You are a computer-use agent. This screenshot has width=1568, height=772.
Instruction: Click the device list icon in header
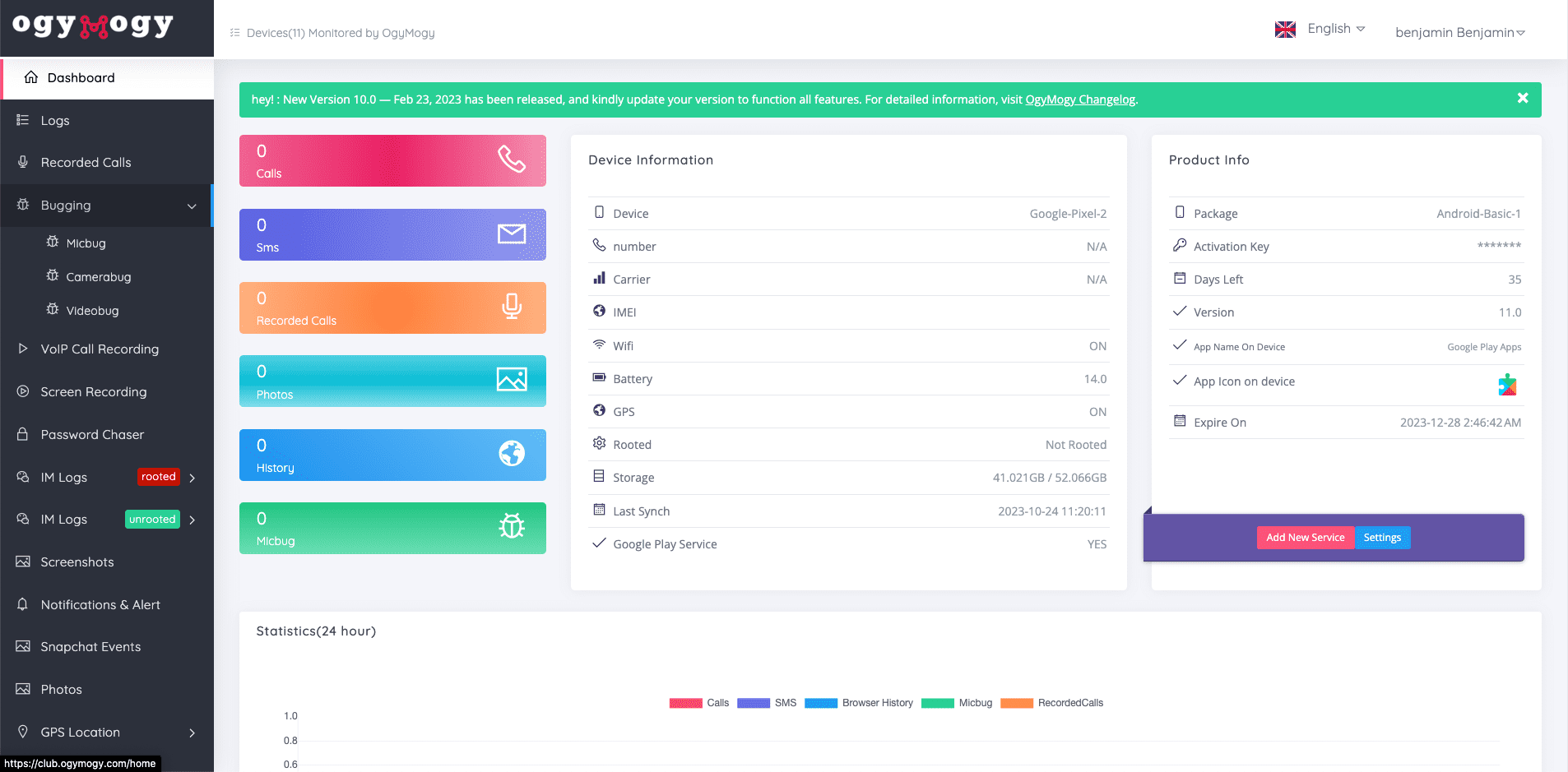(x=235, y=33)
